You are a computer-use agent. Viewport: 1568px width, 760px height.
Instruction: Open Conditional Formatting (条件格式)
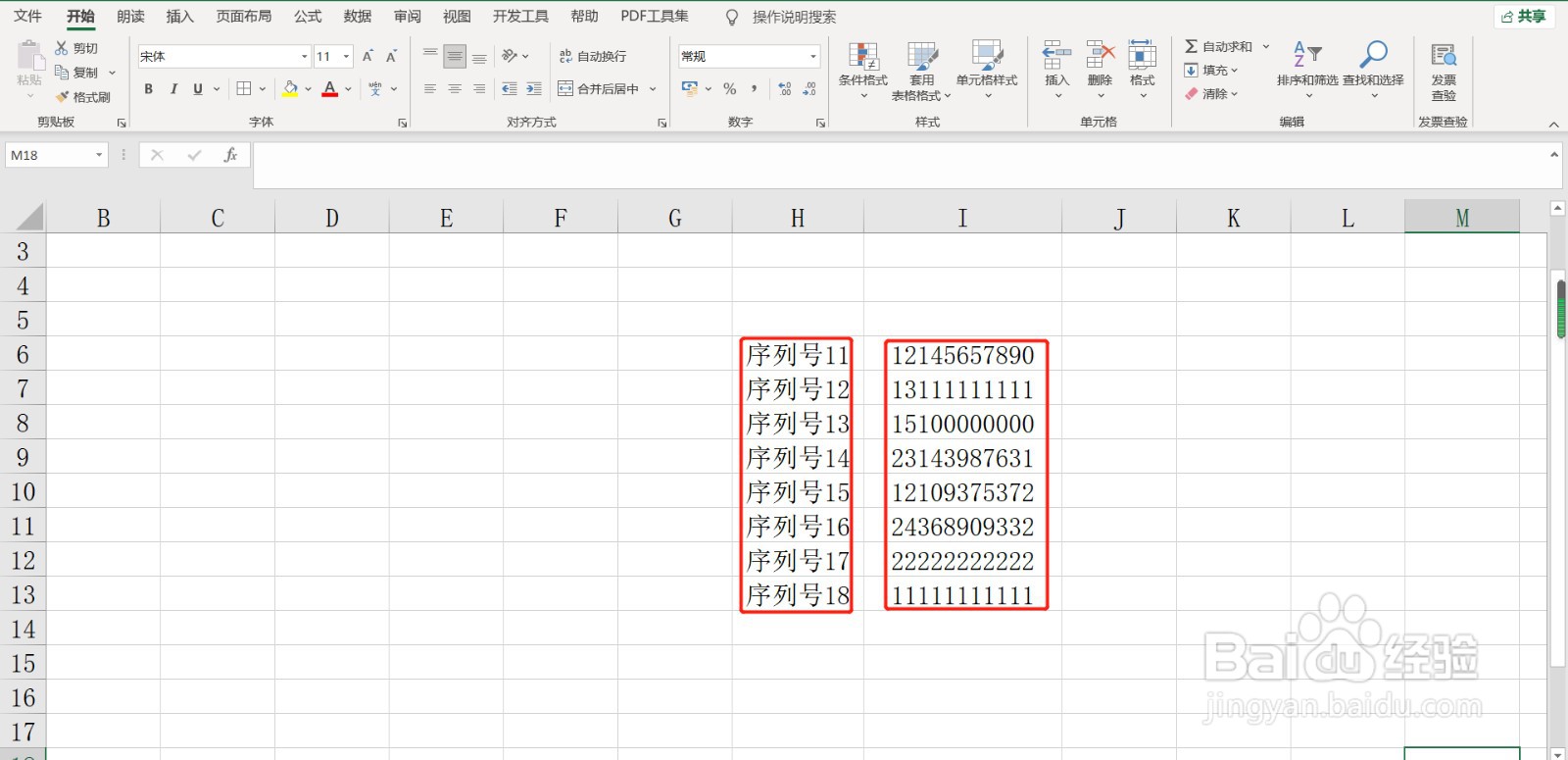click(x=863, y=70)
